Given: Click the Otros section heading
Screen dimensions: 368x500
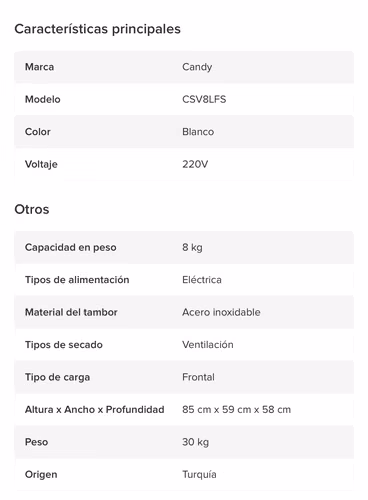Looking at the screenshot, I should coord(32,209).
